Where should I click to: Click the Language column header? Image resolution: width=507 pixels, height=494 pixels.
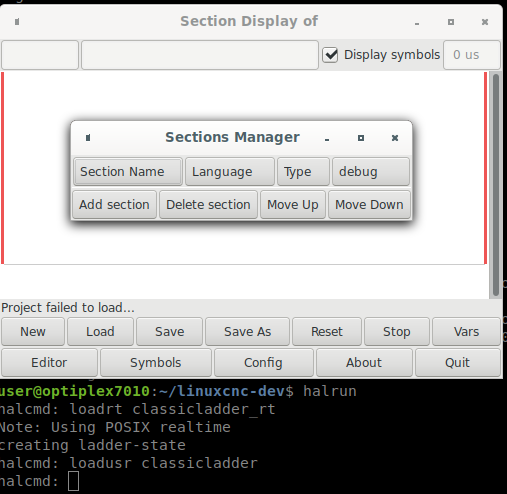click(x=230, y=172)
